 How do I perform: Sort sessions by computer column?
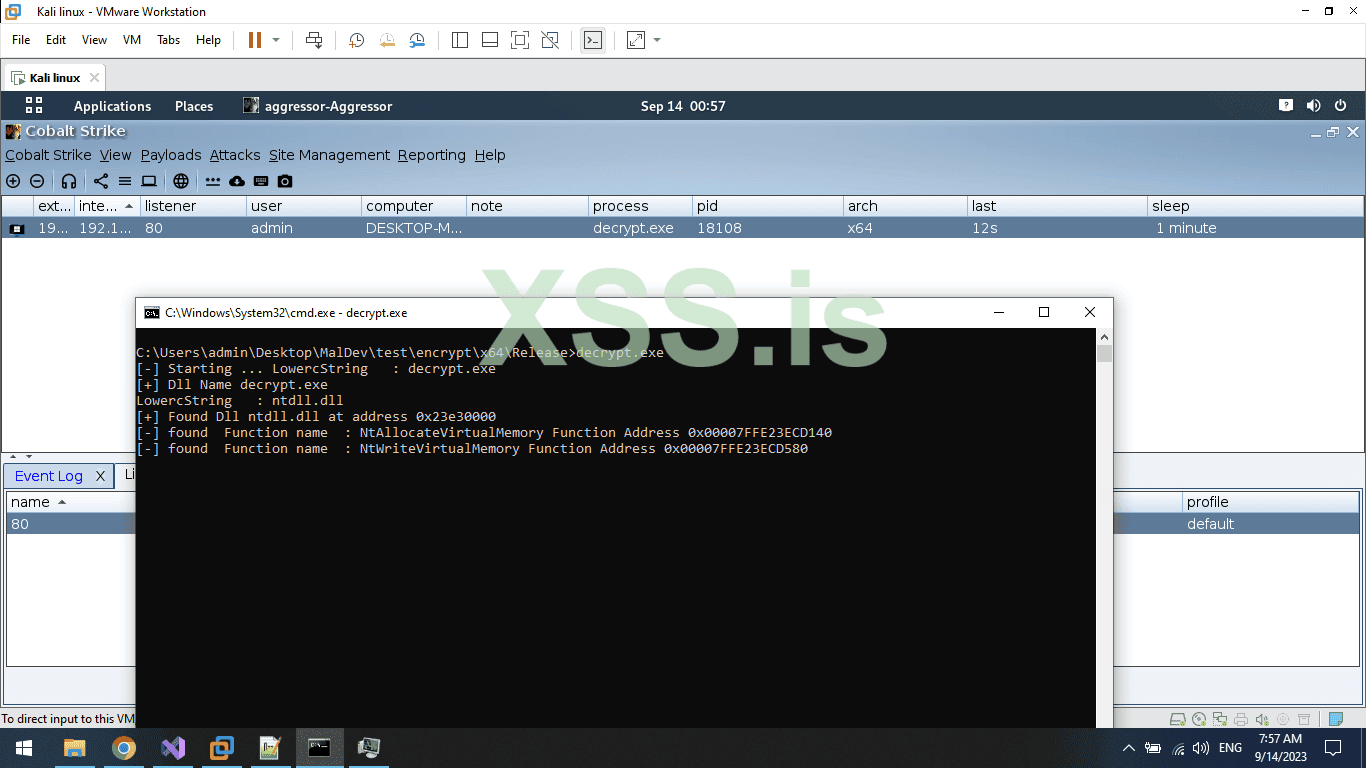(x=413, y=206)
